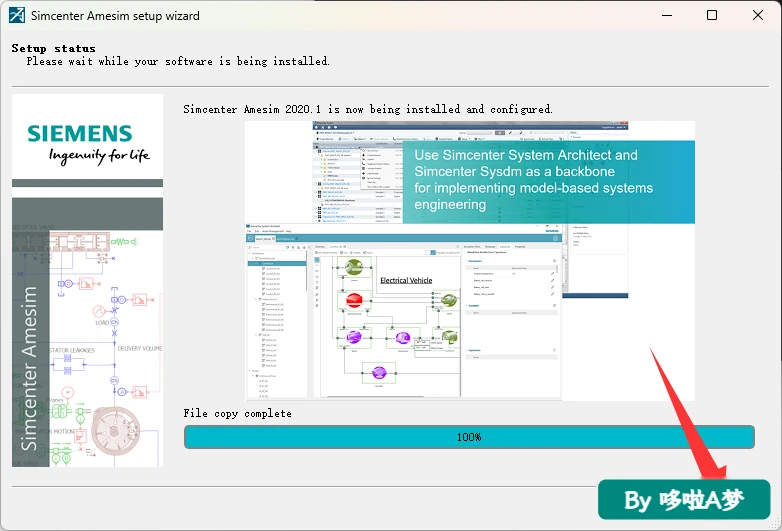This screenshot has height=531, width=782.
Task: Click the 'DELIVERY VOLUME' label in sidebar diagram
Action: click(x=140, y=349)
